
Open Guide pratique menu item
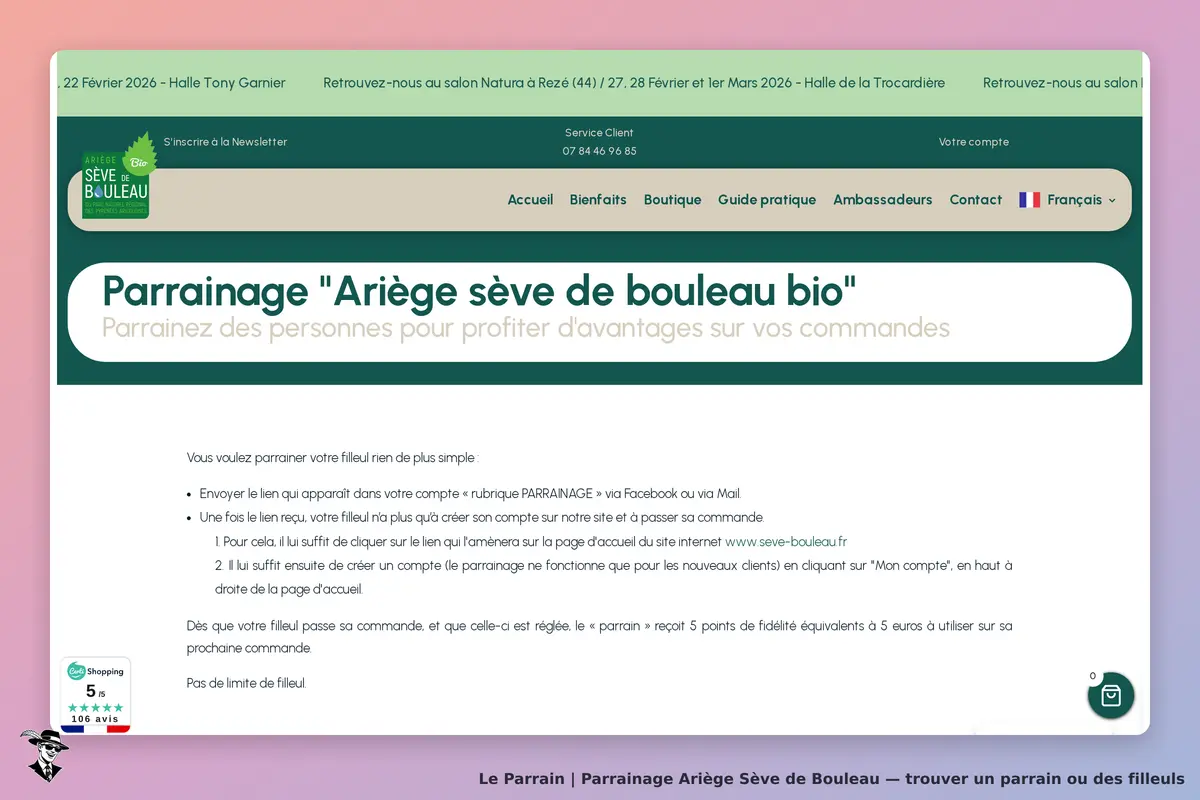767,200
